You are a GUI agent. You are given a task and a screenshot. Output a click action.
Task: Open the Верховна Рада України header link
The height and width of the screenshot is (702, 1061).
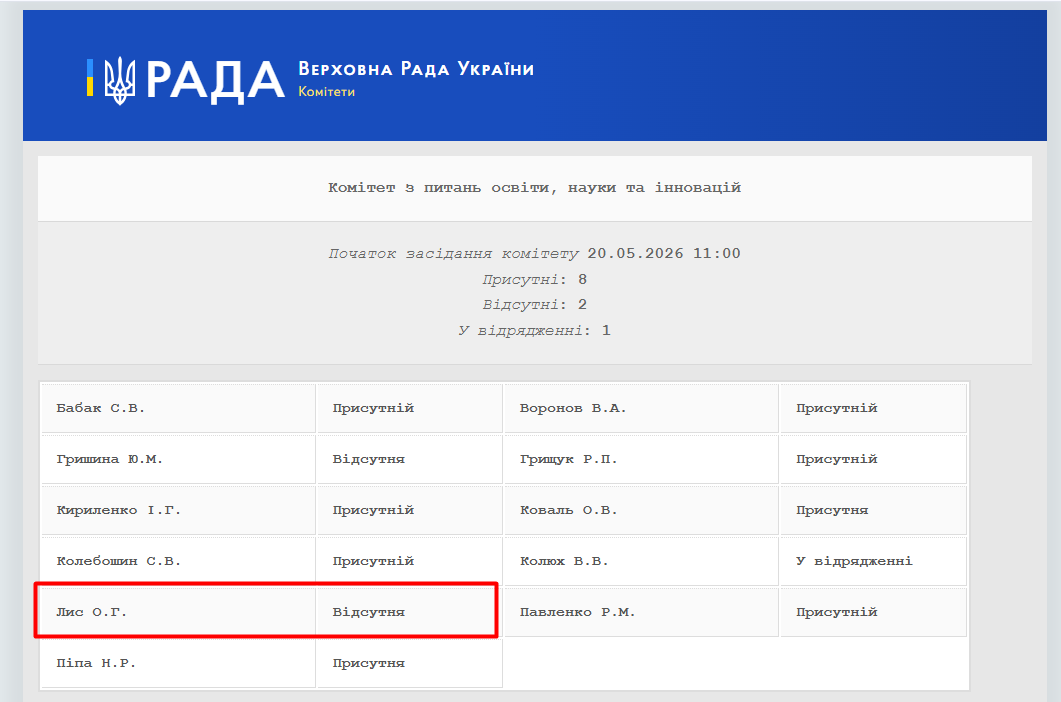416,69
